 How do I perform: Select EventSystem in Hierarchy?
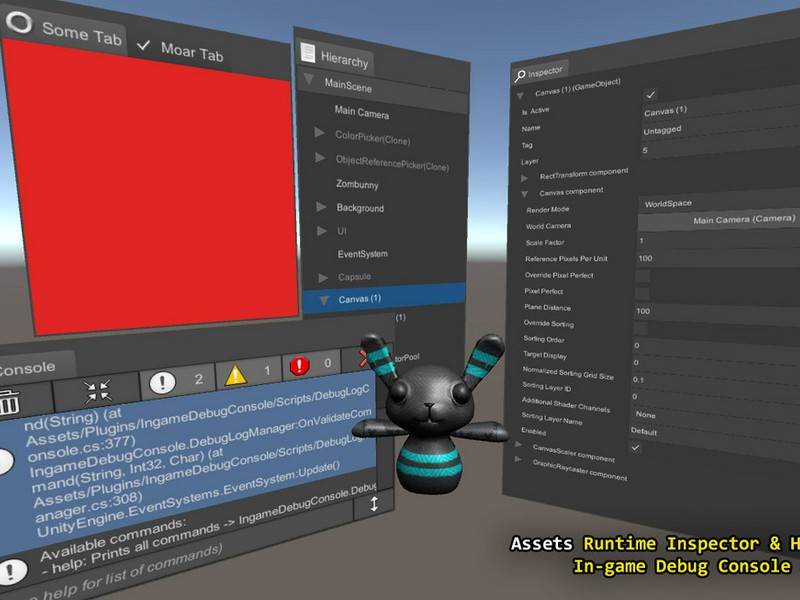363,254
